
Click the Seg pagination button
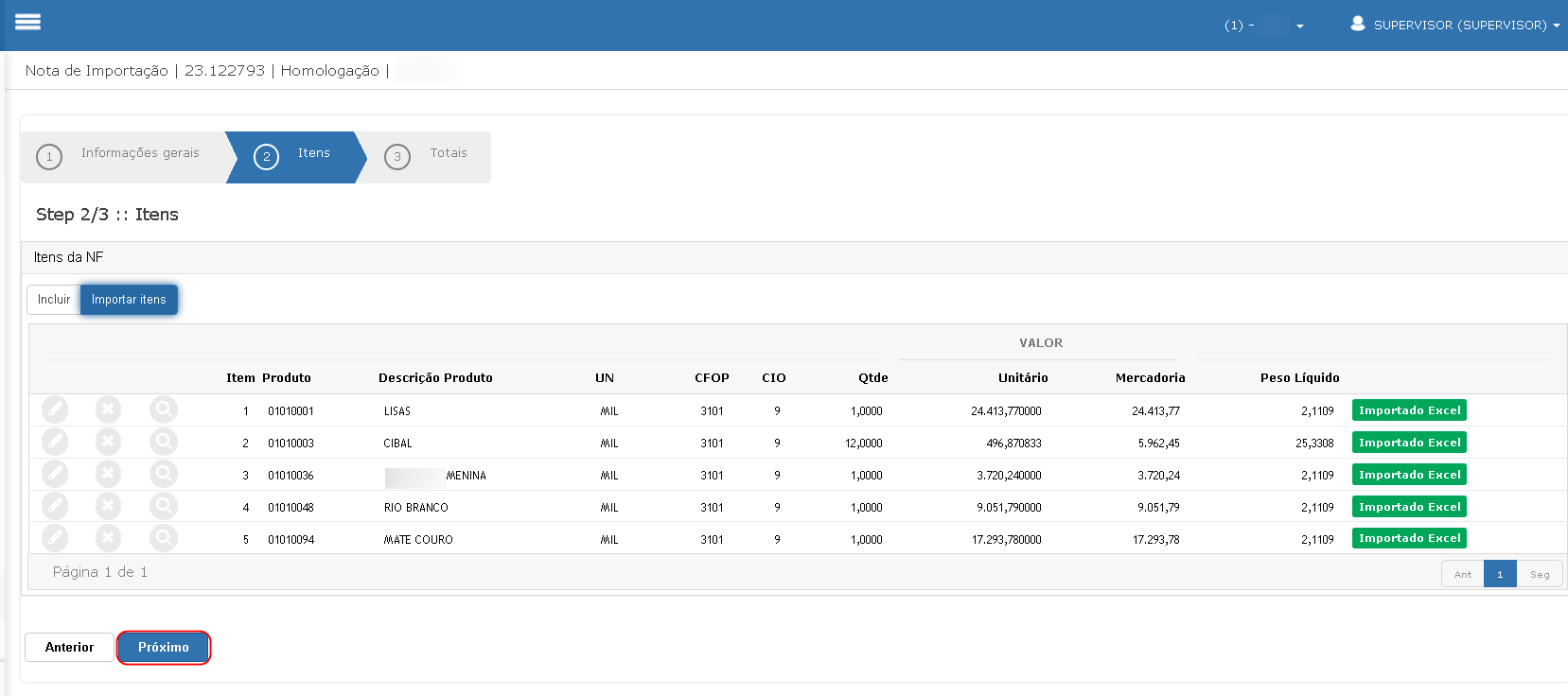tap(1540, 574)
